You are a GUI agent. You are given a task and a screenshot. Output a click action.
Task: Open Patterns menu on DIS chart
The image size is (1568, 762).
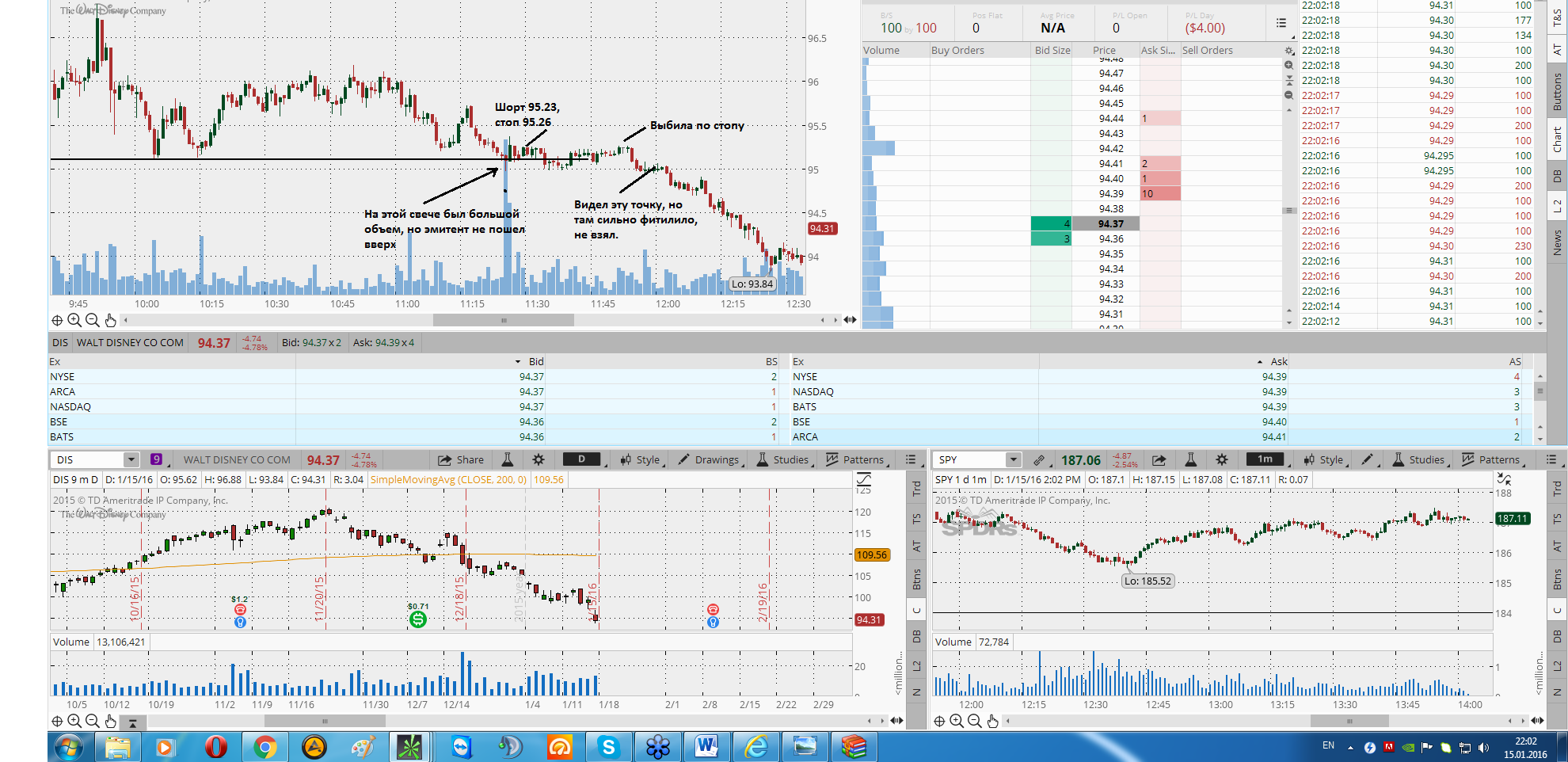[855, 459]
